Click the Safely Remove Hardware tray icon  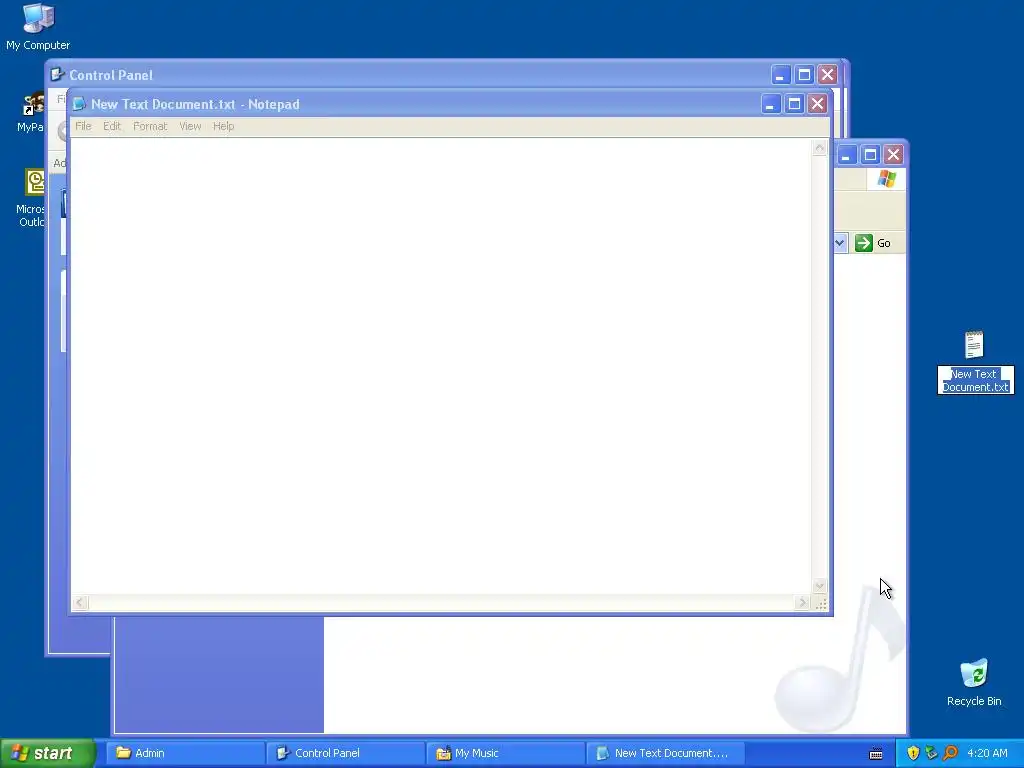[931, 753]
